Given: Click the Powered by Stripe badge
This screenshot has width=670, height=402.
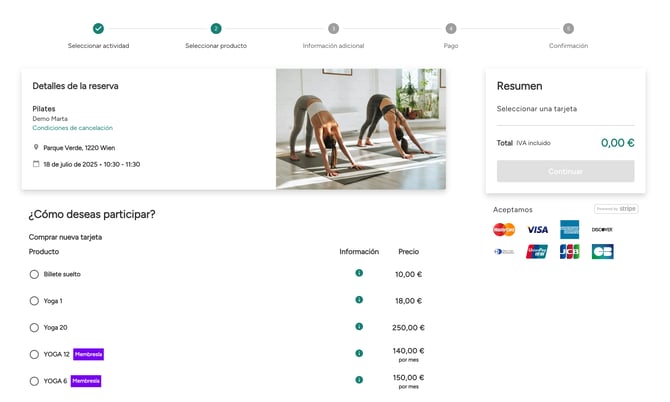Looking at the screenshot, I should (616, 209).
